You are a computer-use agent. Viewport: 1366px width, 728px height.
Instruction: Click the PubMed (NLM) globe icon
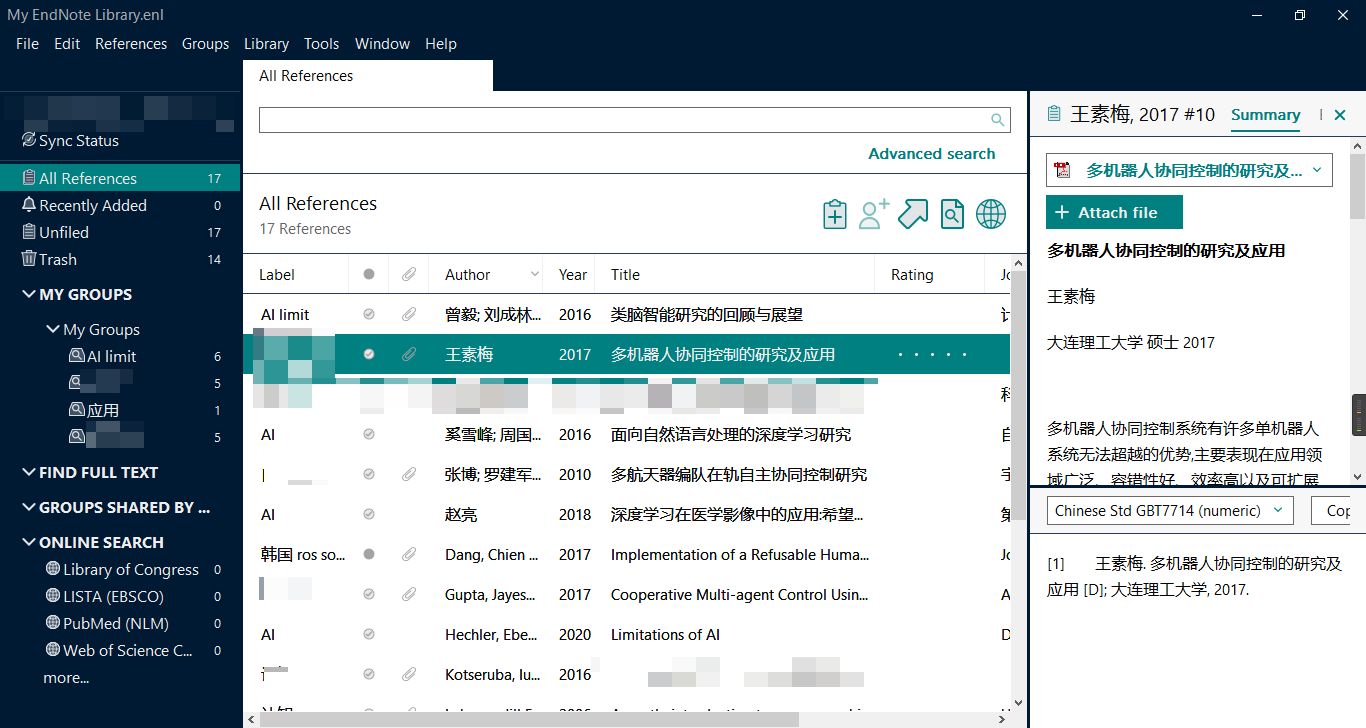pyautogui.click(x=53, y=623)
